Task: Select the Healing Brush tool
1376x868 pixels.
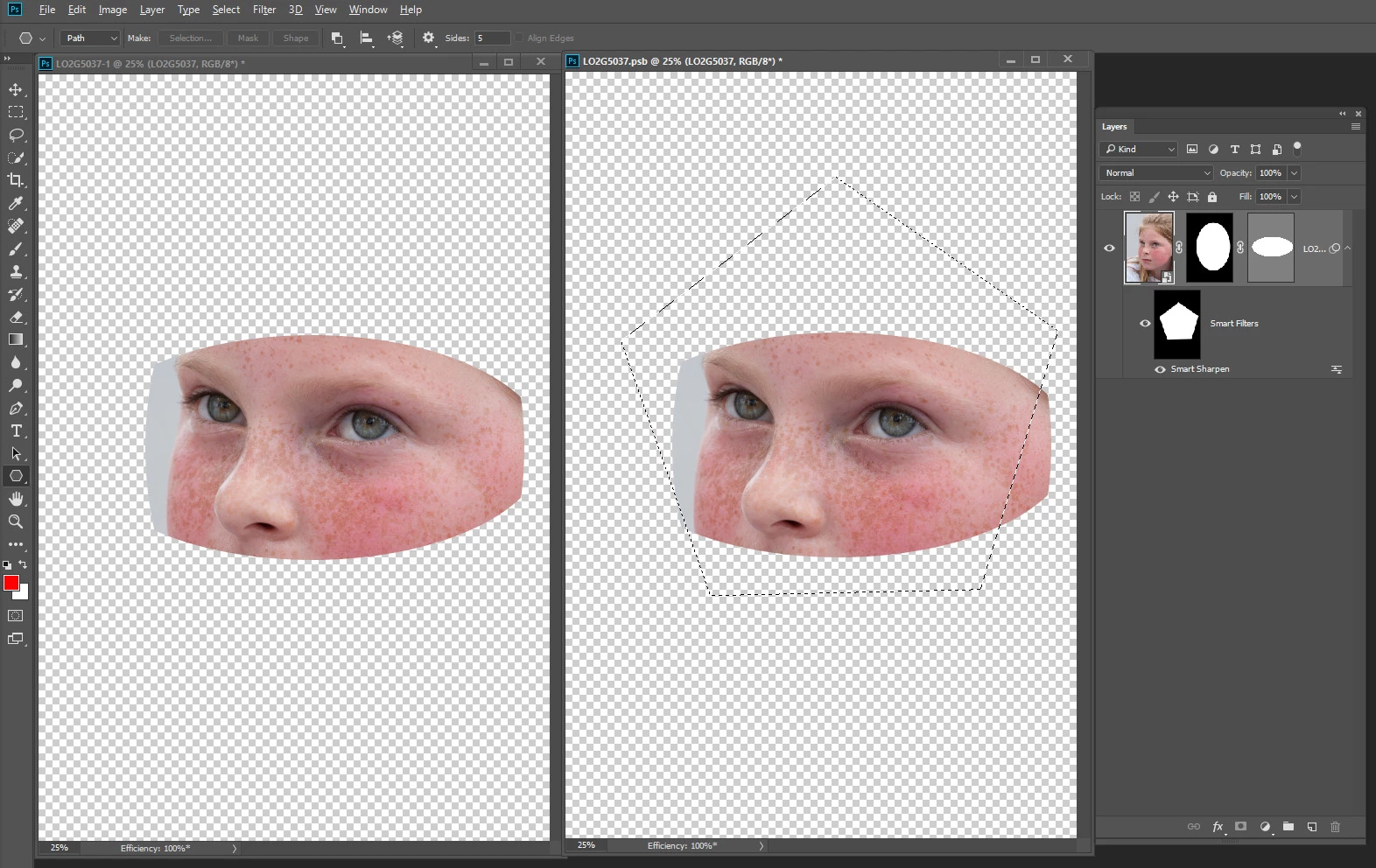Action: pos(16,226)
